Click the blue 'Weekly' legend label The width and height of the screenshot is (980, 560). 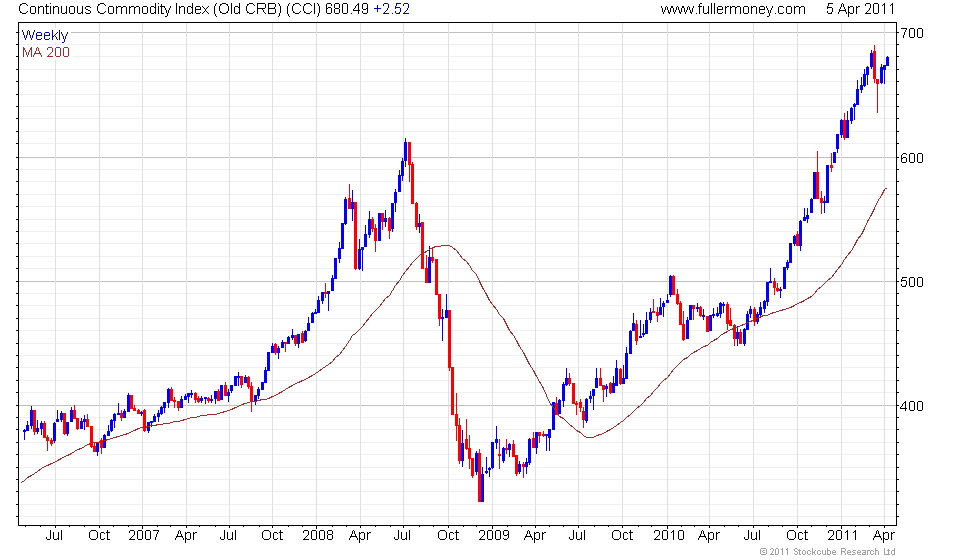tap(45, 35)
